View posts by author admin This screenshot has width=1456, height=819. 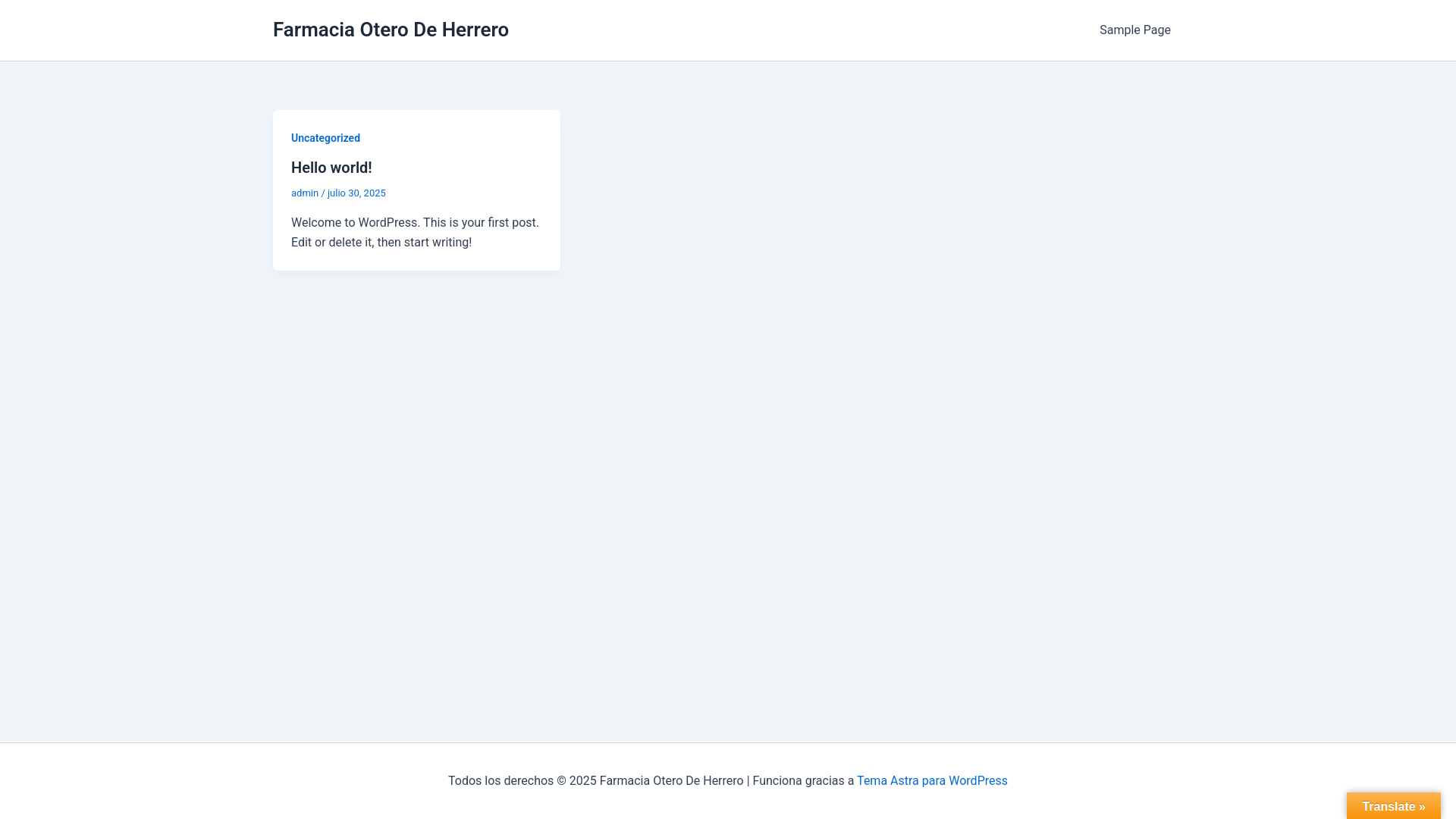[x=305, y=193]
